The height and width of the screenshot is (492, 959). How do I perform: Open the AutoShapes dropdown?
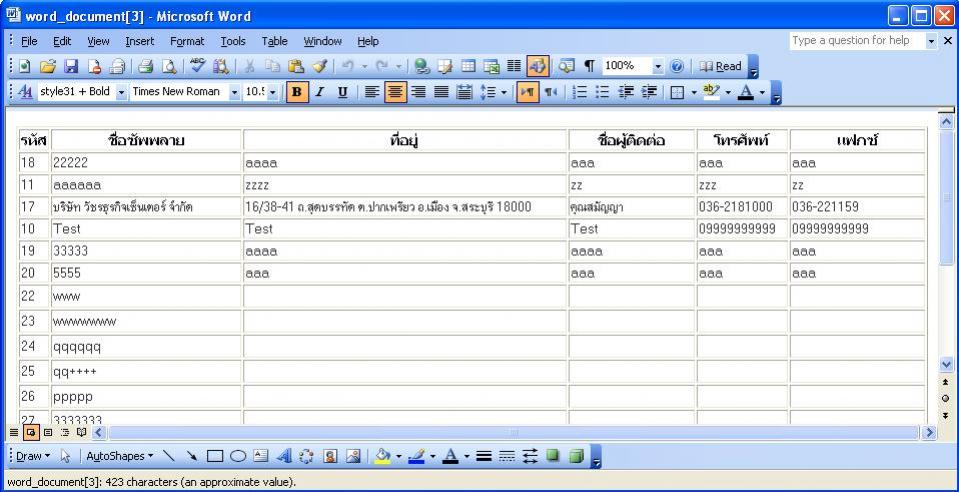click(x=120, y=456)
